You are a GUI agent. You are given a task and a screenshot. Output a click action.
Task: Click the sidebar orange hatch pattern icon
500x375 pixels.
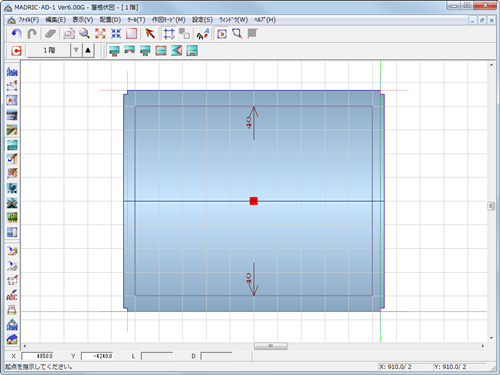pos(12,174)
